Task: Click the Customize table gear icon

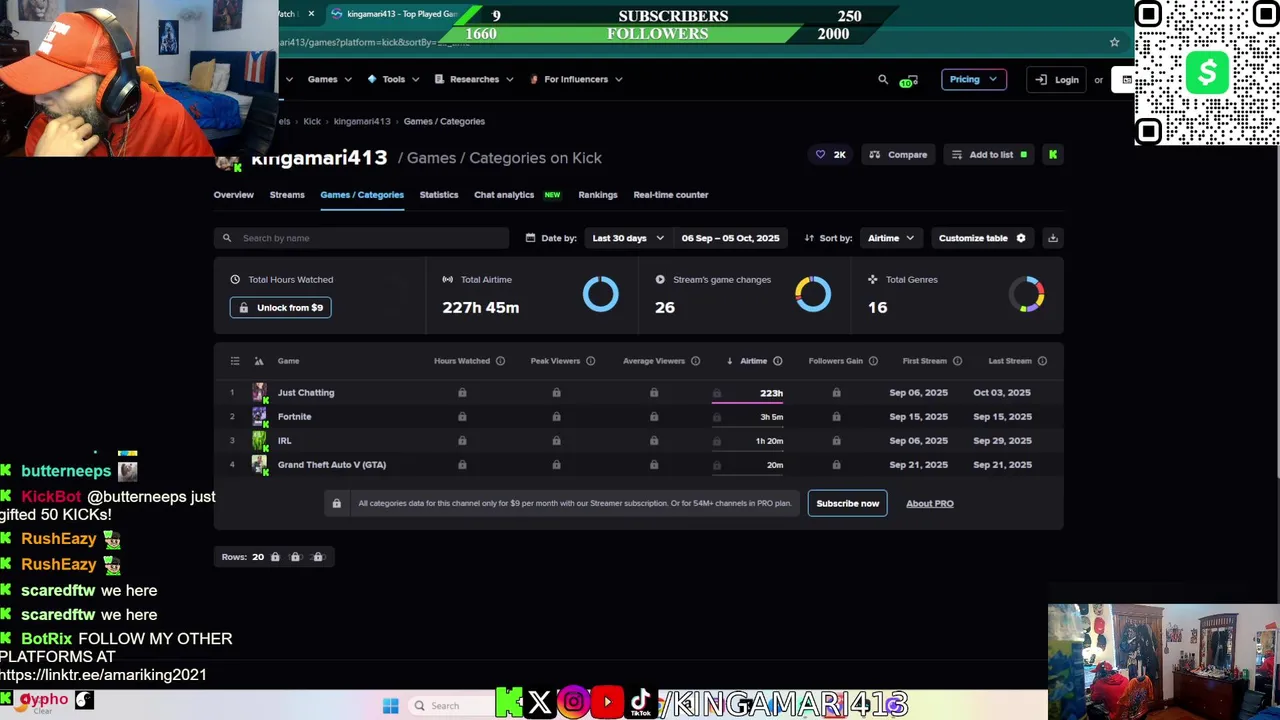Action: (x=1021, y=238)
